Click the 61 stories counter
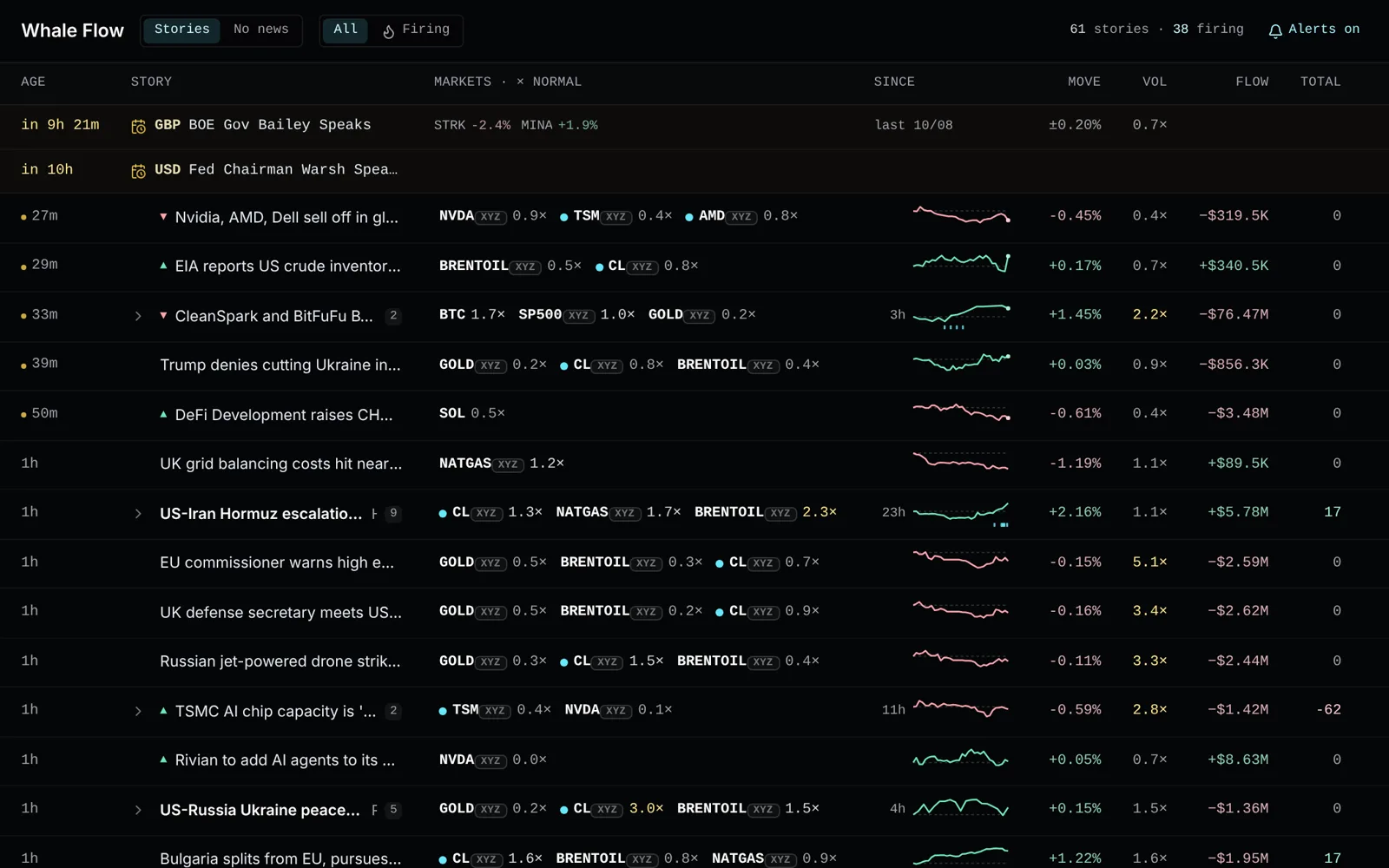Viewport: 1389px width, 868px height. pos(1109,30)
